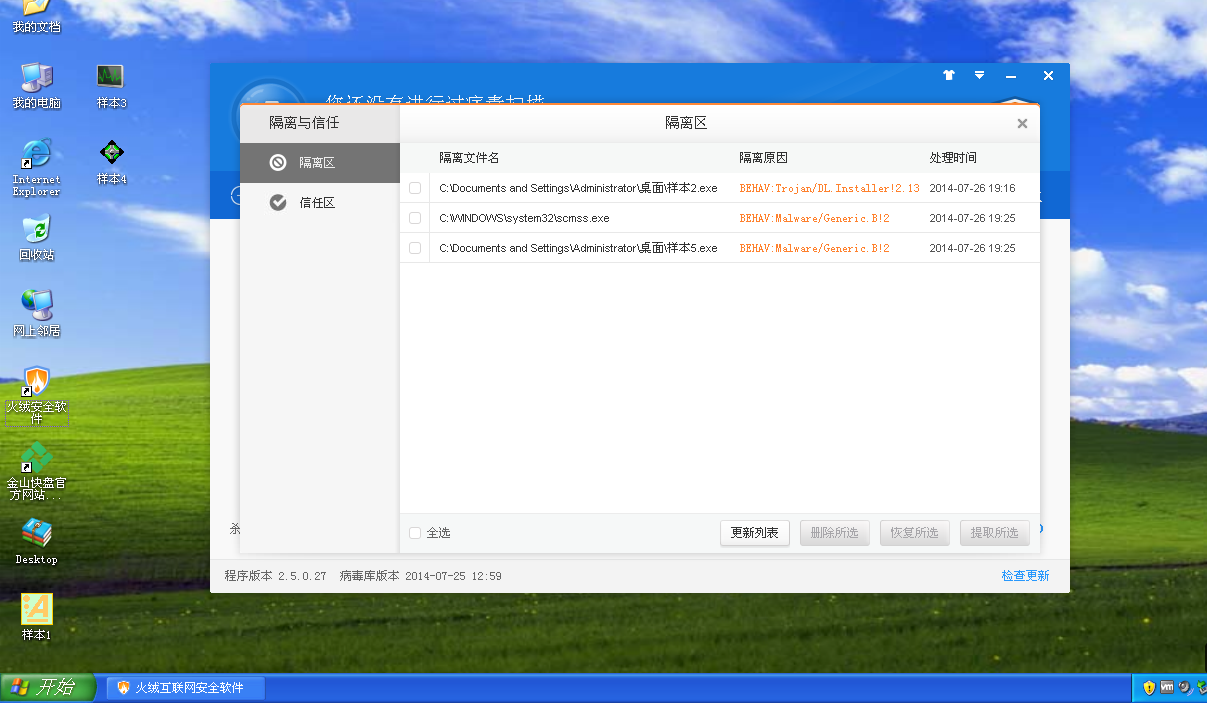Enable the 全选 select-all checkbox

click(x=415, y=533)
